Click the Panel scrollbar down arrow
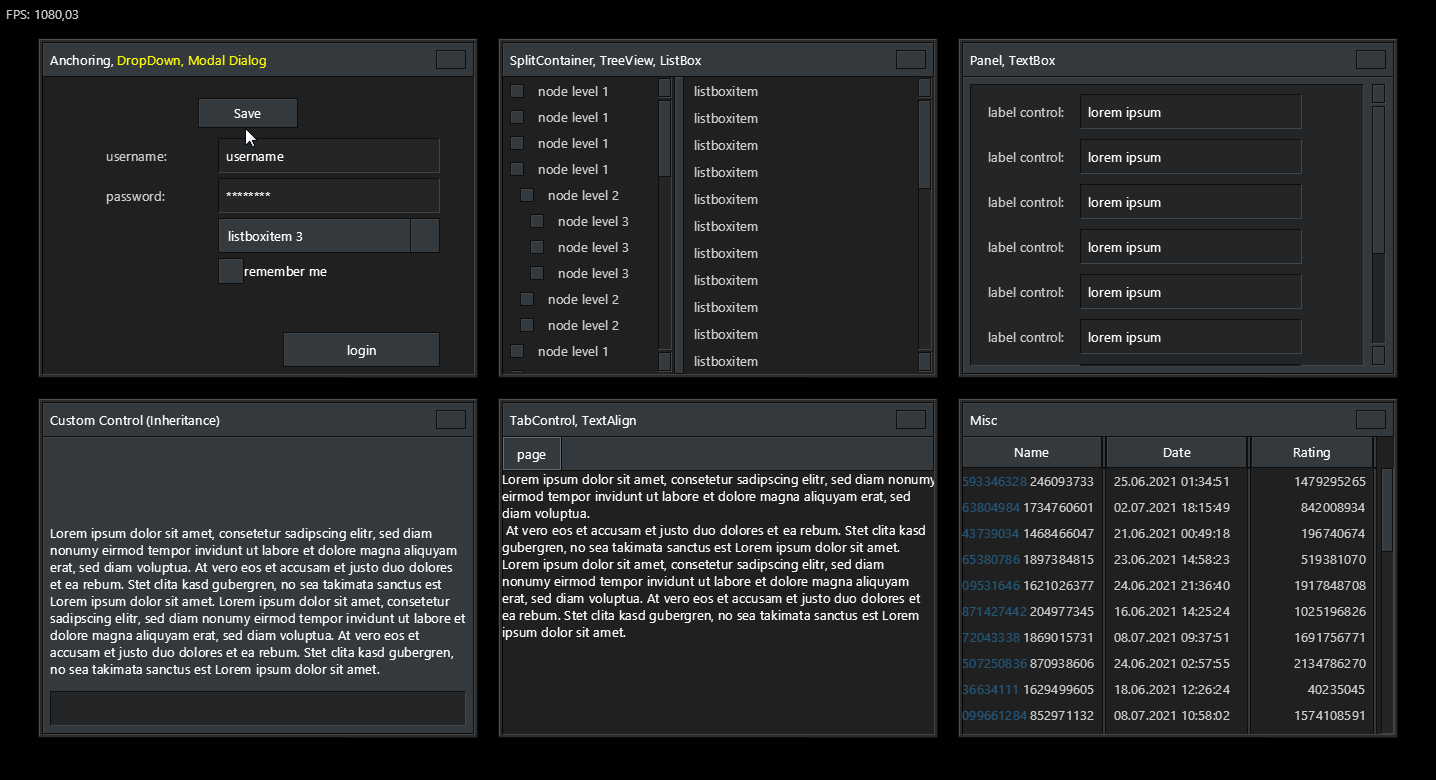 click(x=1378, y=355)
